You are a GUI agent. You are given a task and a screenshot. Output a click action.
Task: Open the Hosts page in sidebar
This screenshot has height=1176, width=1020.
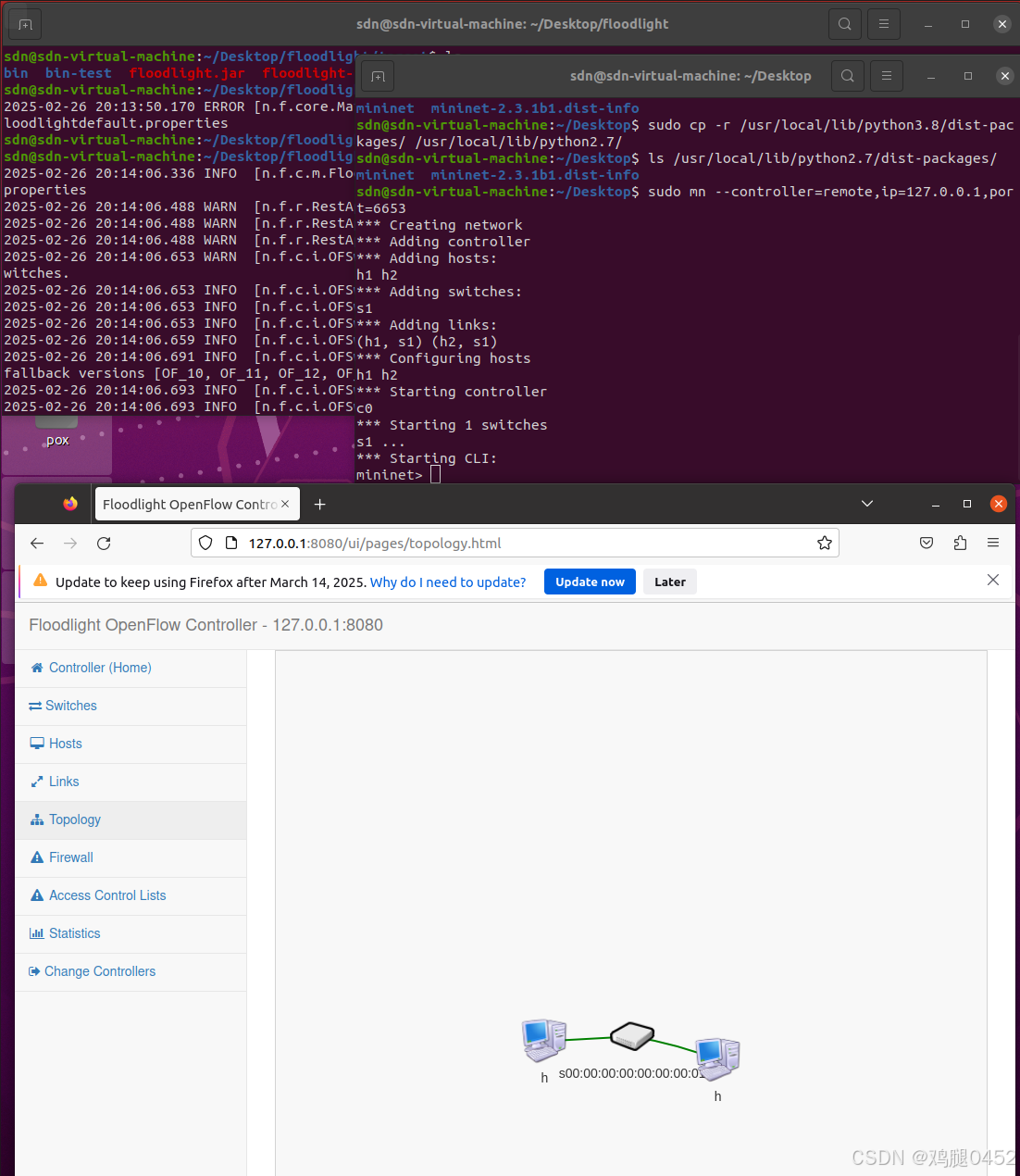pos(131,744)
